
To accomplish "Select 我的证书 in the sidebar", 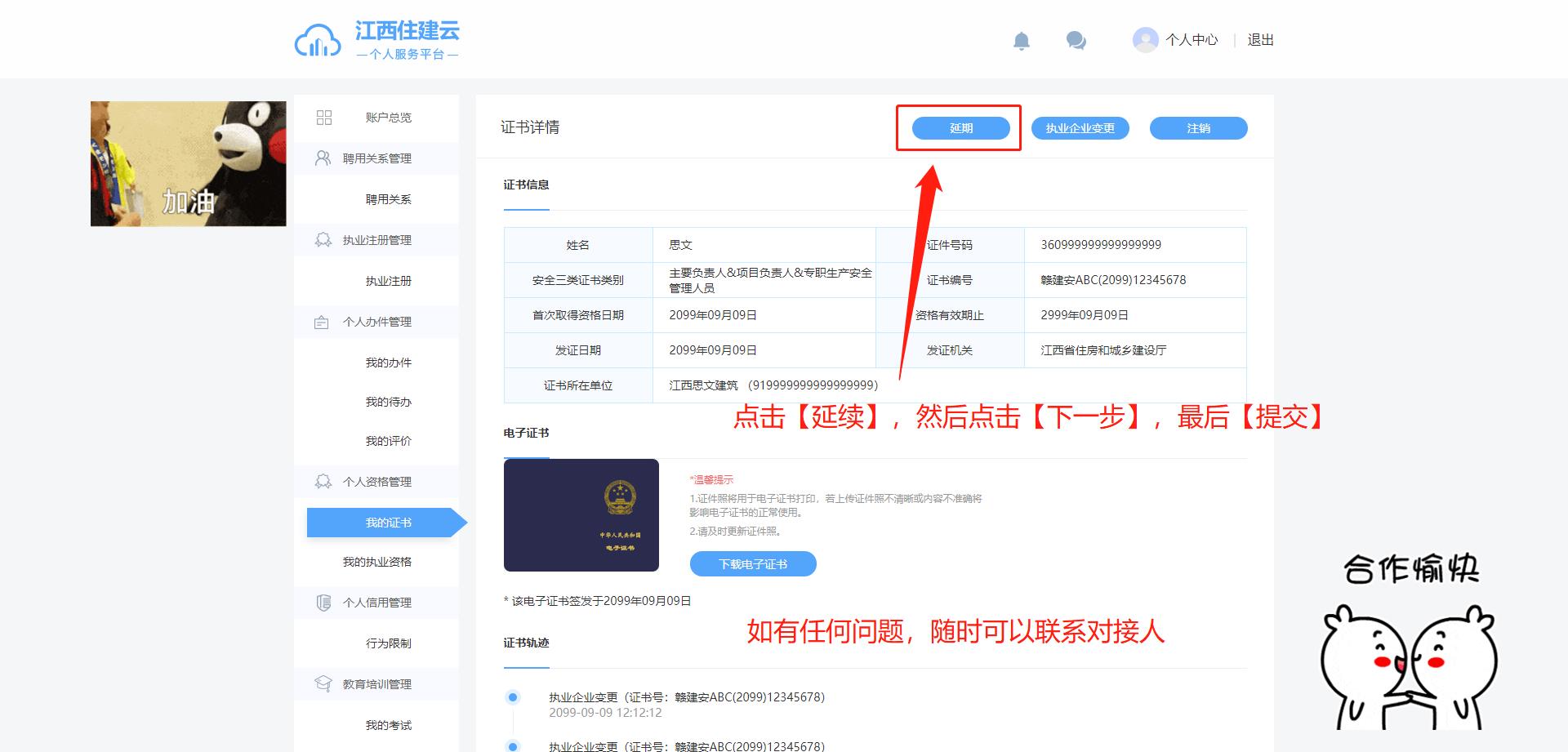I will click(x=388, y=523).
